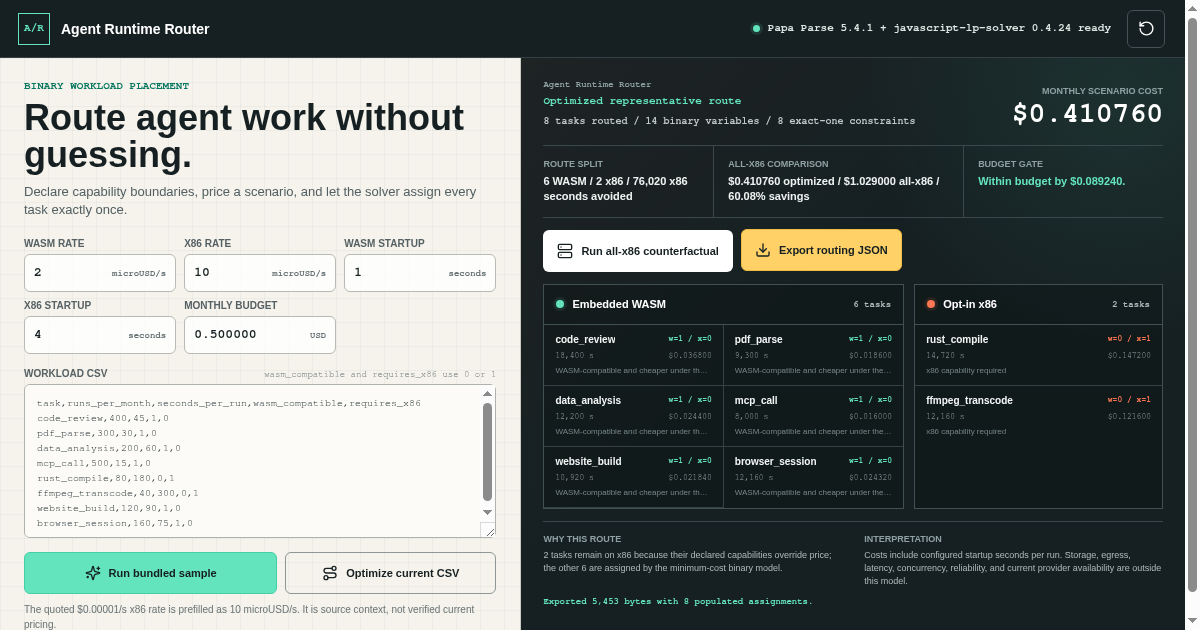
Task: Focus the x86 rate input field
Action: pos(260,273)
